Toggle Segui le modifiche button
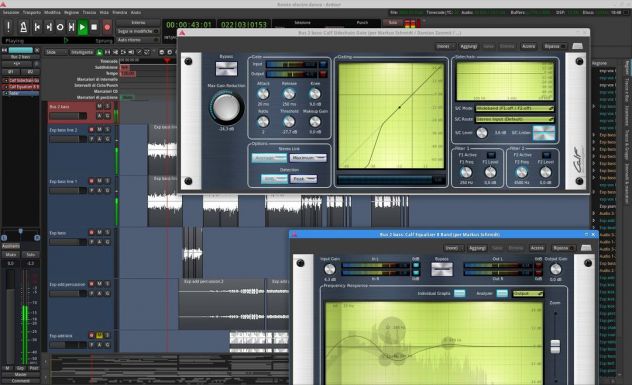Screen dimensions: 632x385 tap(138, 31)
